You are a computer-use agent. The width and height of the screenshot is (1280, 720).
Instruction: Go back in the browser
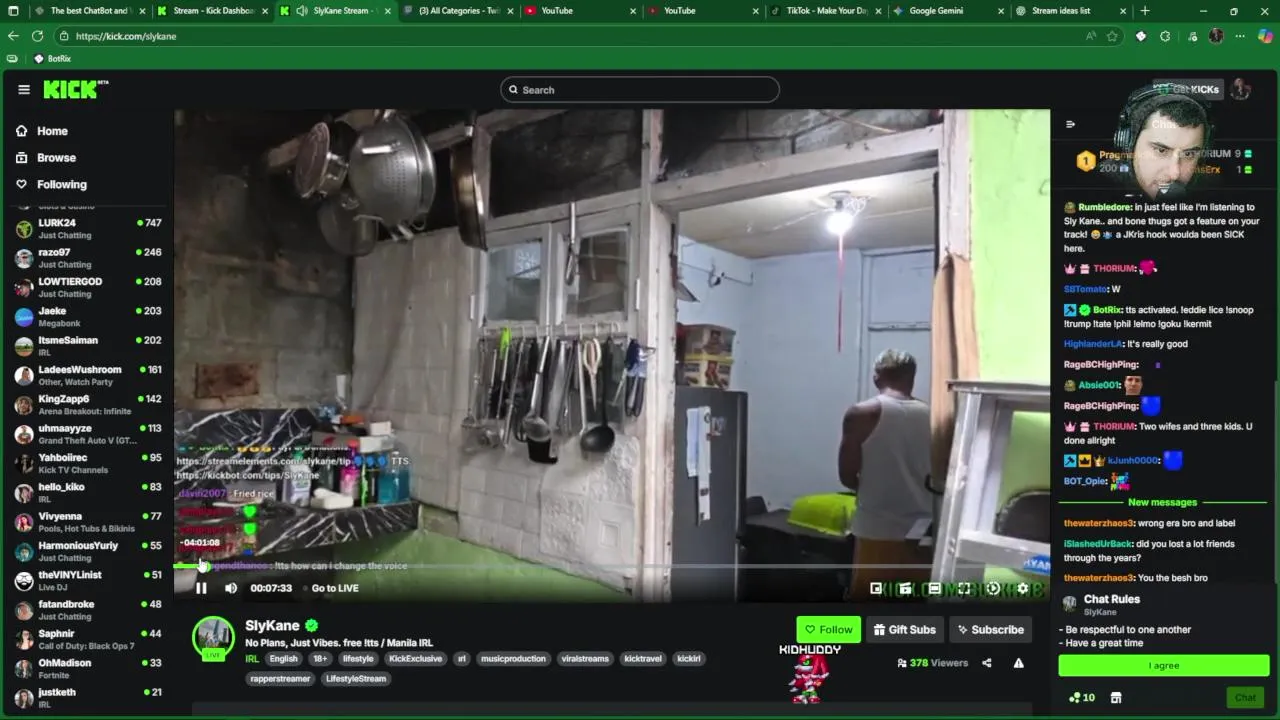click(13, 36)
